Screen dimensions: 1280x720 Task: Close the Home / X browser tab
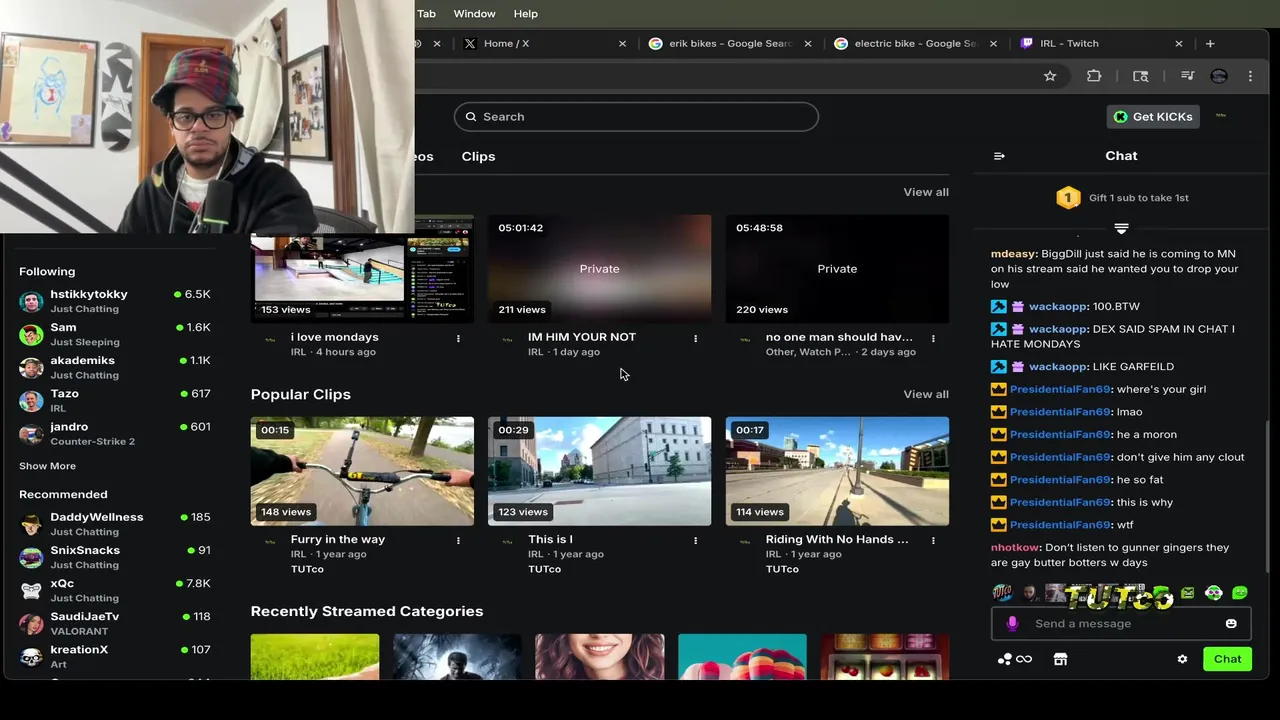622,43
